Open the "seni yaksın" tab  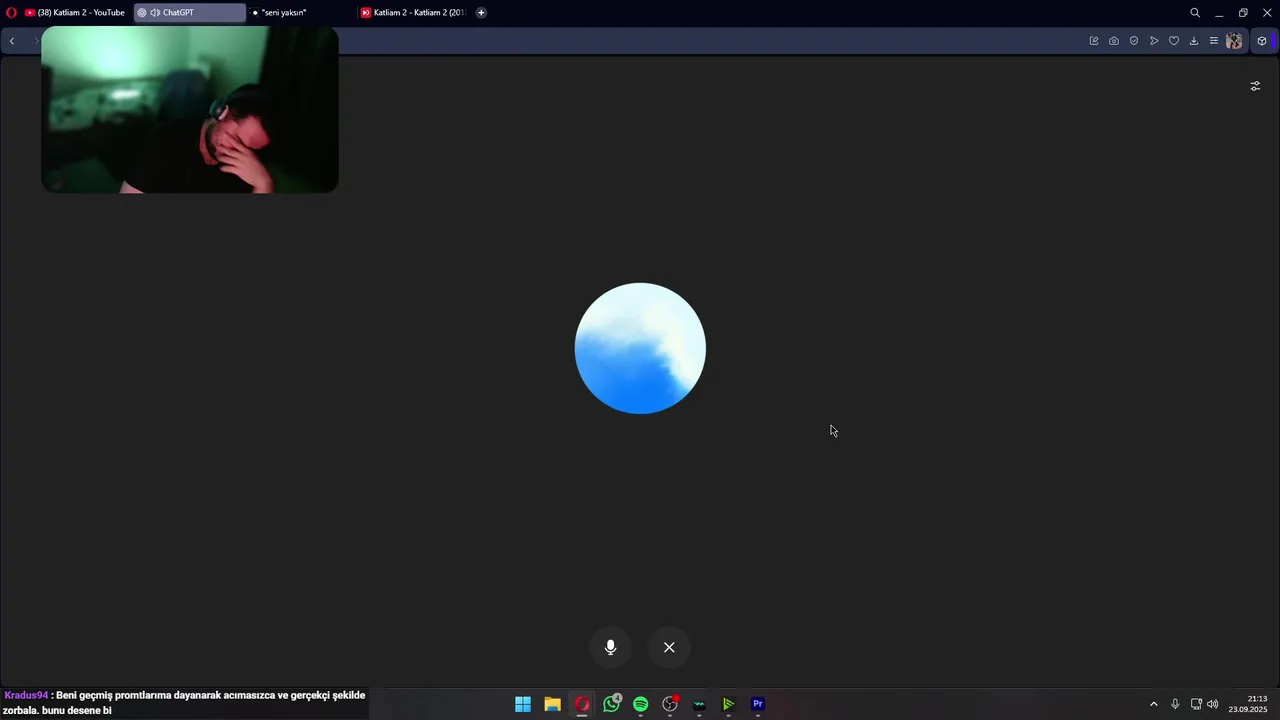coord(300,13)
